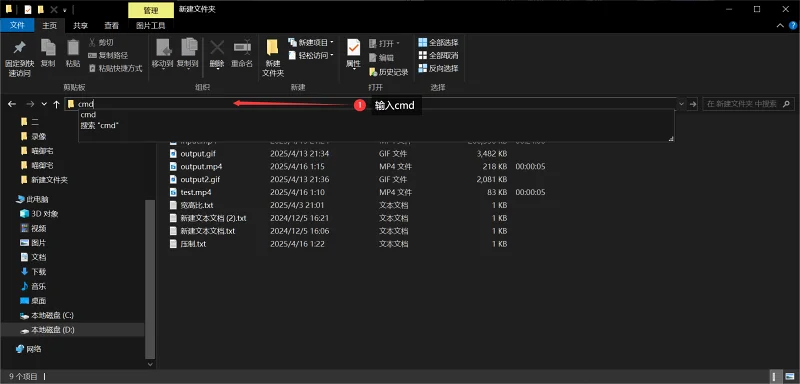This screenshot has width=800, height=384.
Task: Open the 文件 menu
Action: click(17, 25)
